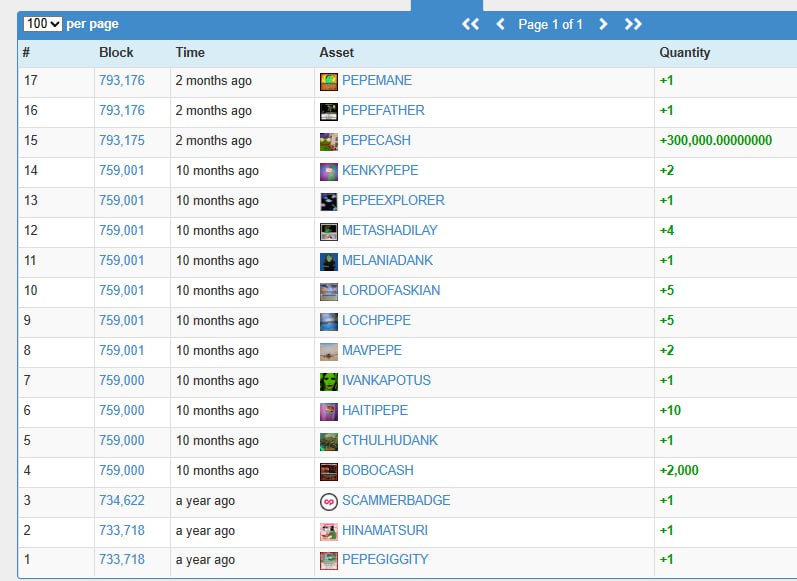Click the LOCHPEPE asset icon
This screenshot has height=581, width=797.
tap(329, 322)
